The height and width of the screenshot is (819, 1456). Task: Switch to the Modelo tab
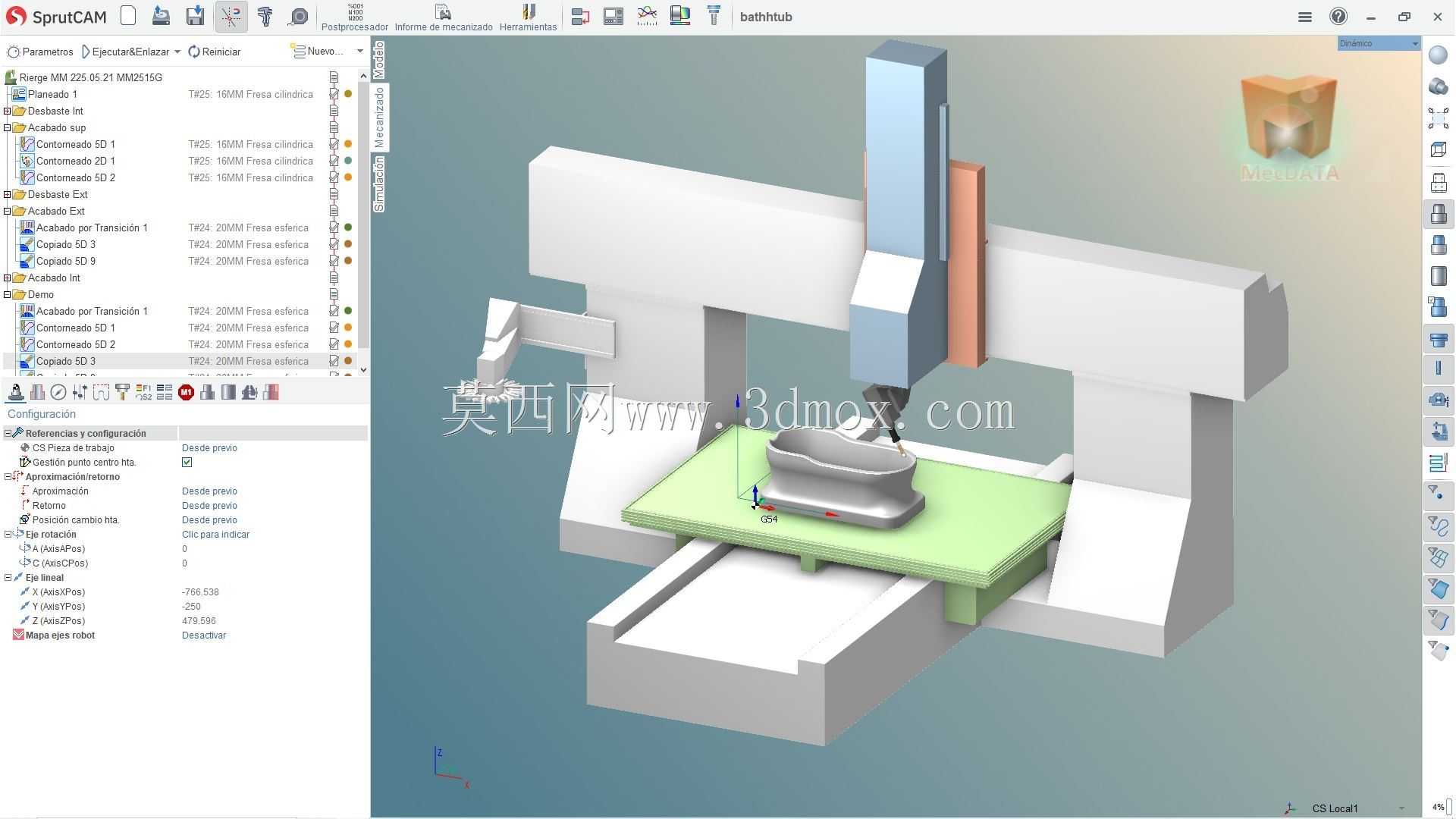click(379, 60)
